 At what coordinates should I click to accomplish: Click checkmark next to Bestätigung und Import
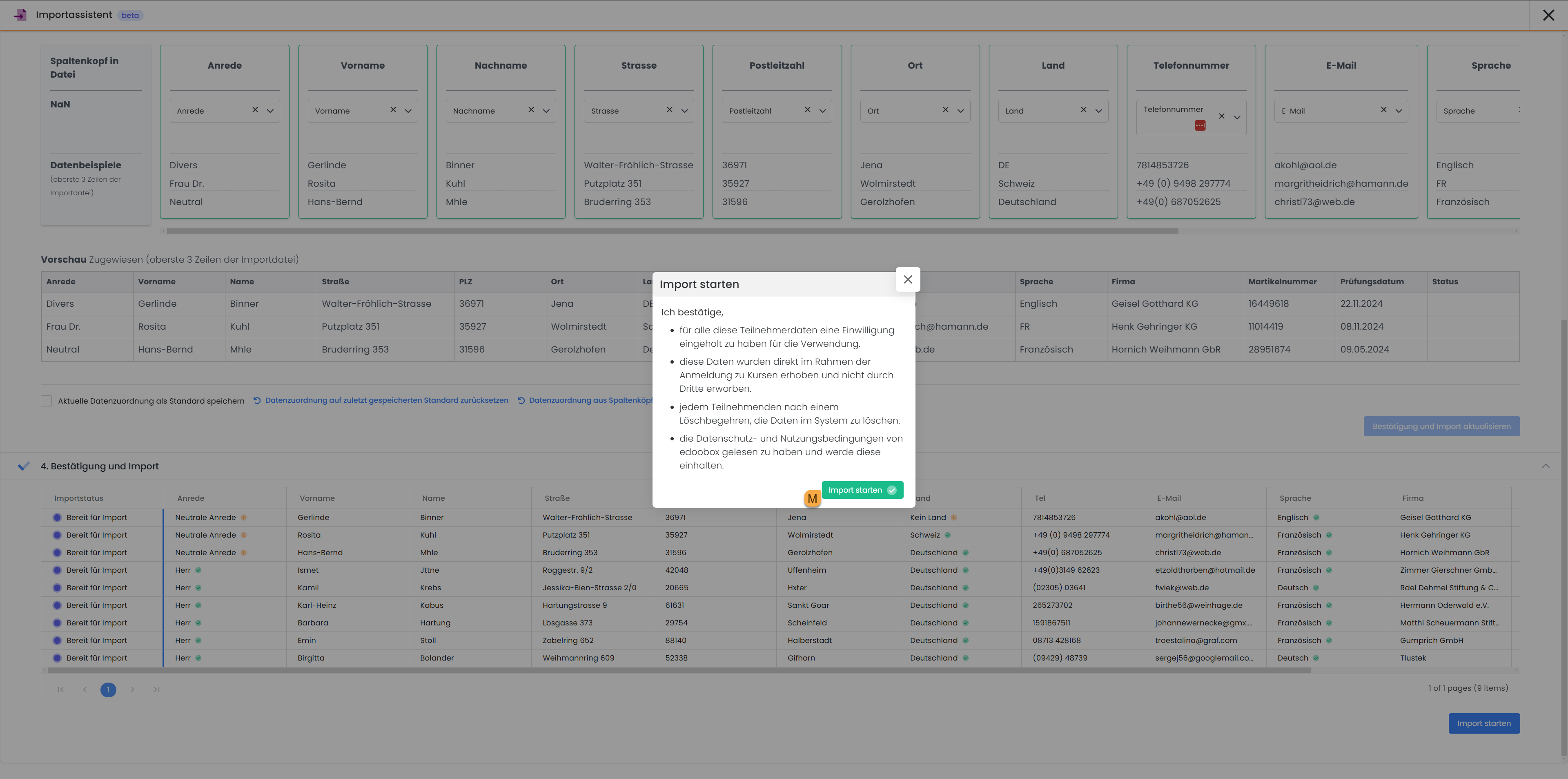tap(24, 466)
